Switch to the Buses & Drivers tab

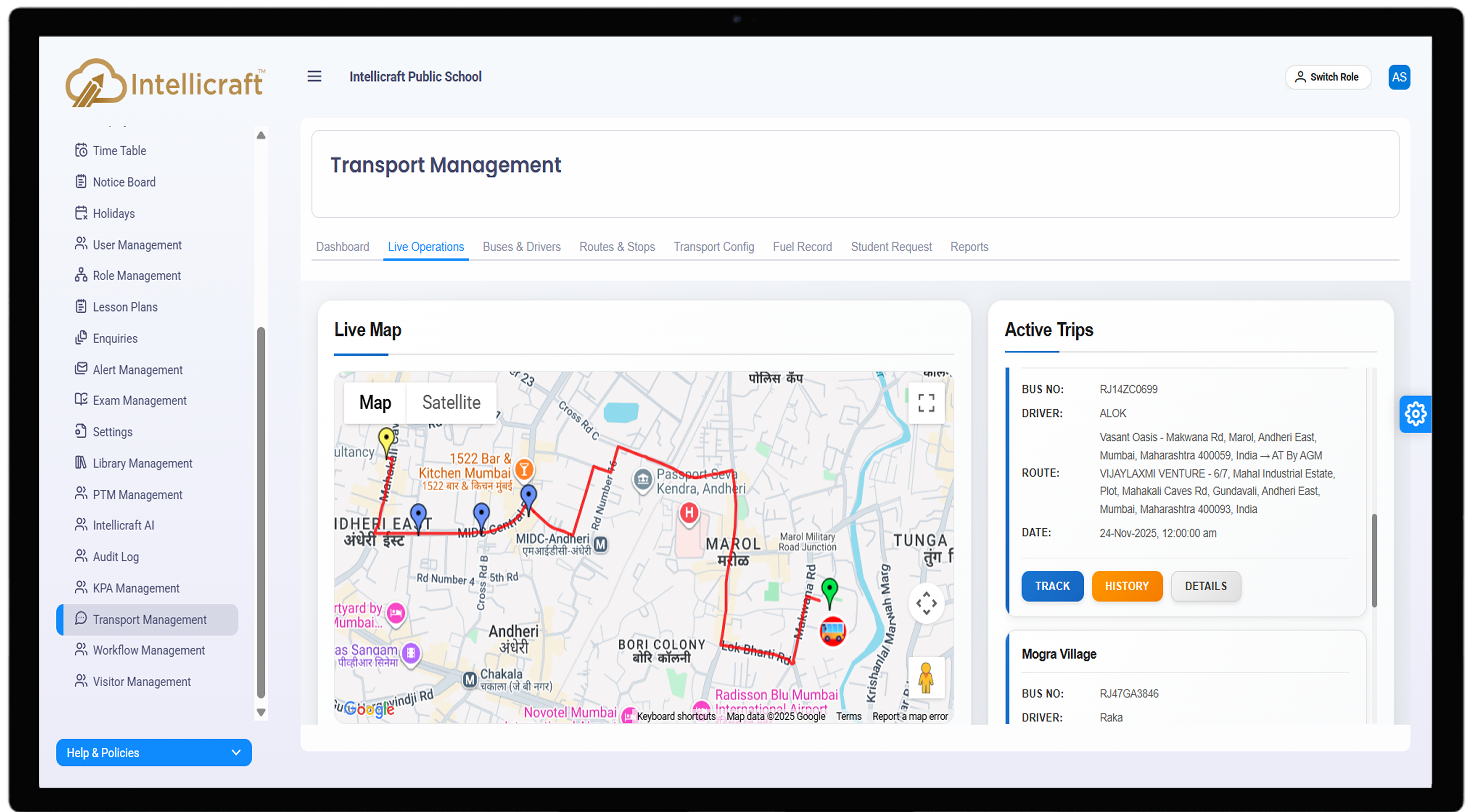pos(521,247)
